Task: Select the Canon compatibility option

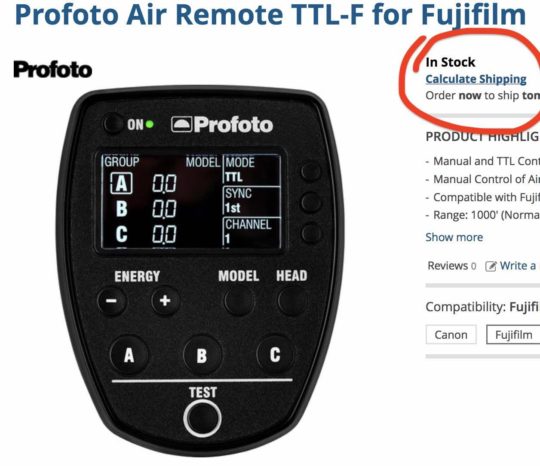Action: point(451,334)
